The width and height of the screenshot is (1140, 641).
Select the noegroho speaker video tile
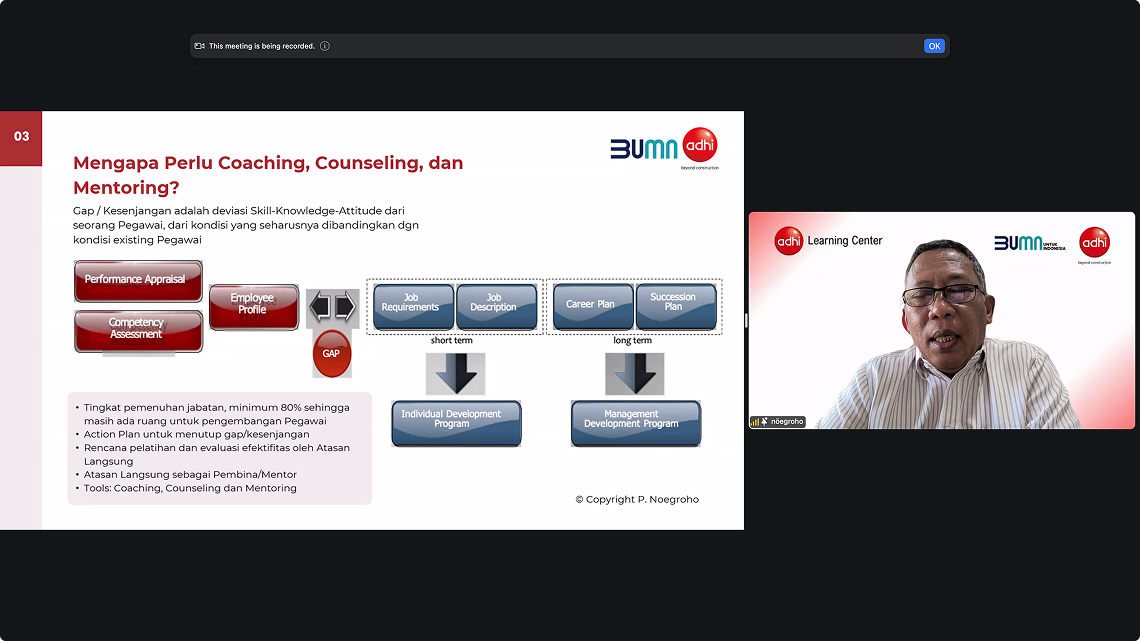pyautogui.click(x=941, y=320)
